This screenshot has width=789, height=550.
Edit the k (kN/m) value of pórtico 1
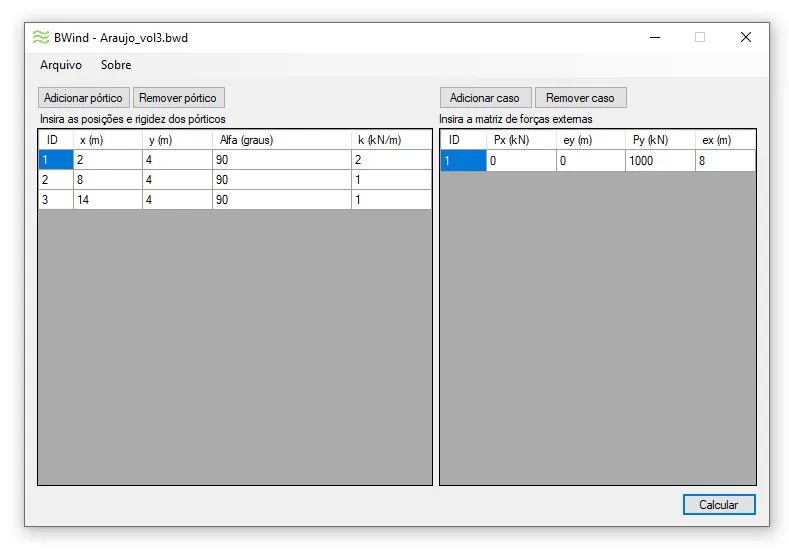pos(391,160)
